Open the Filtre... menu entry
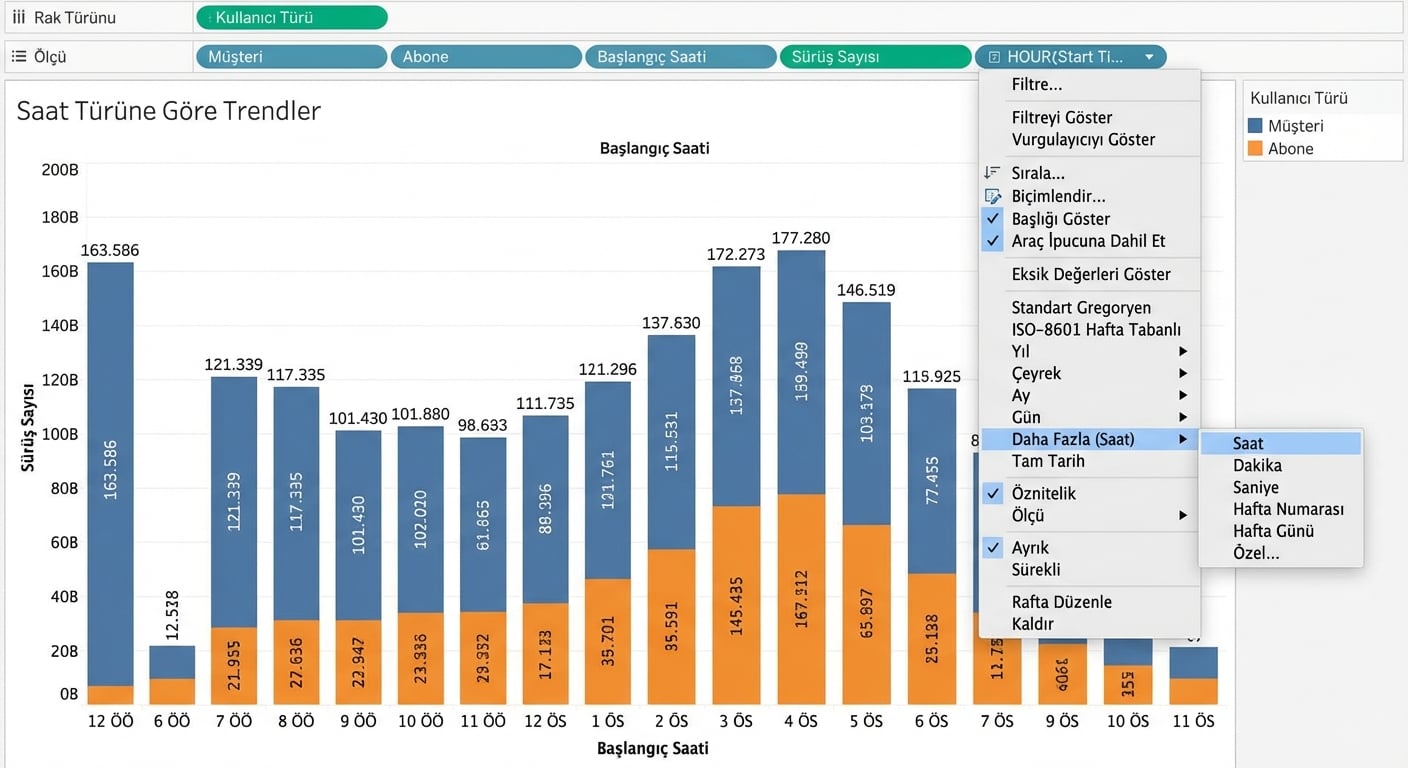1408x768 pixels. (x=1036, y=84)
